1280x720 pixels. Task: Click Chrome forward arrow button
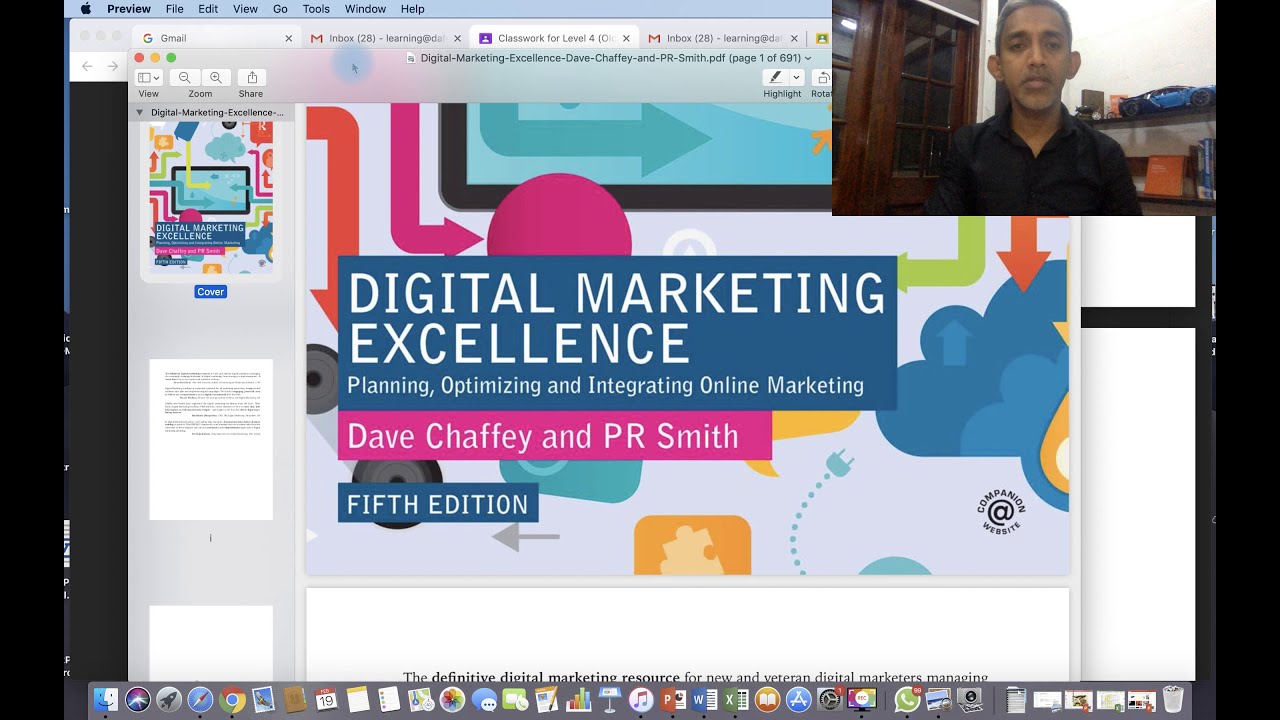113,66
